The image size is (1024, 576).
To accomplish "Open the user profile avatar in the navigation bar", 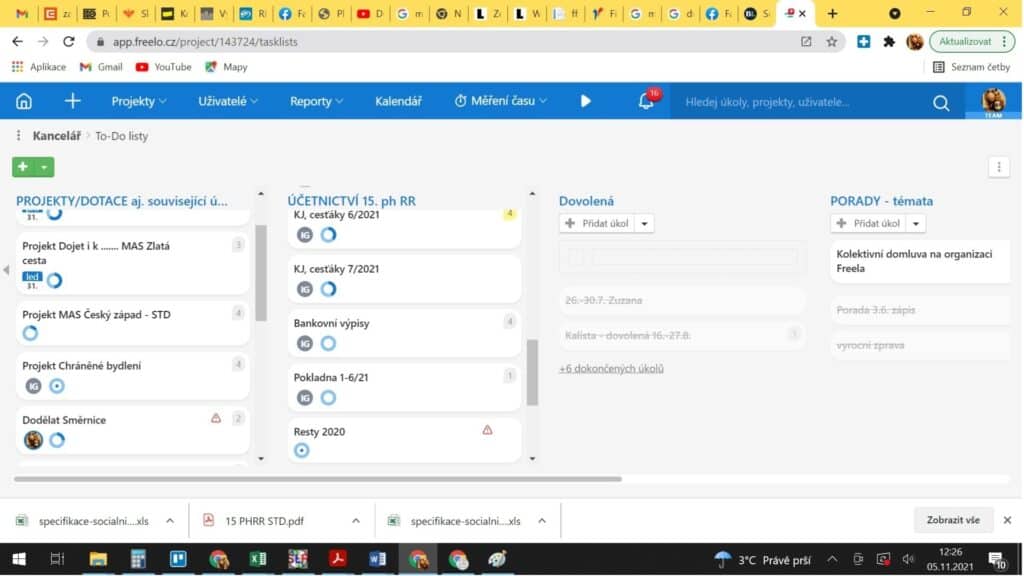I will 993,101.
